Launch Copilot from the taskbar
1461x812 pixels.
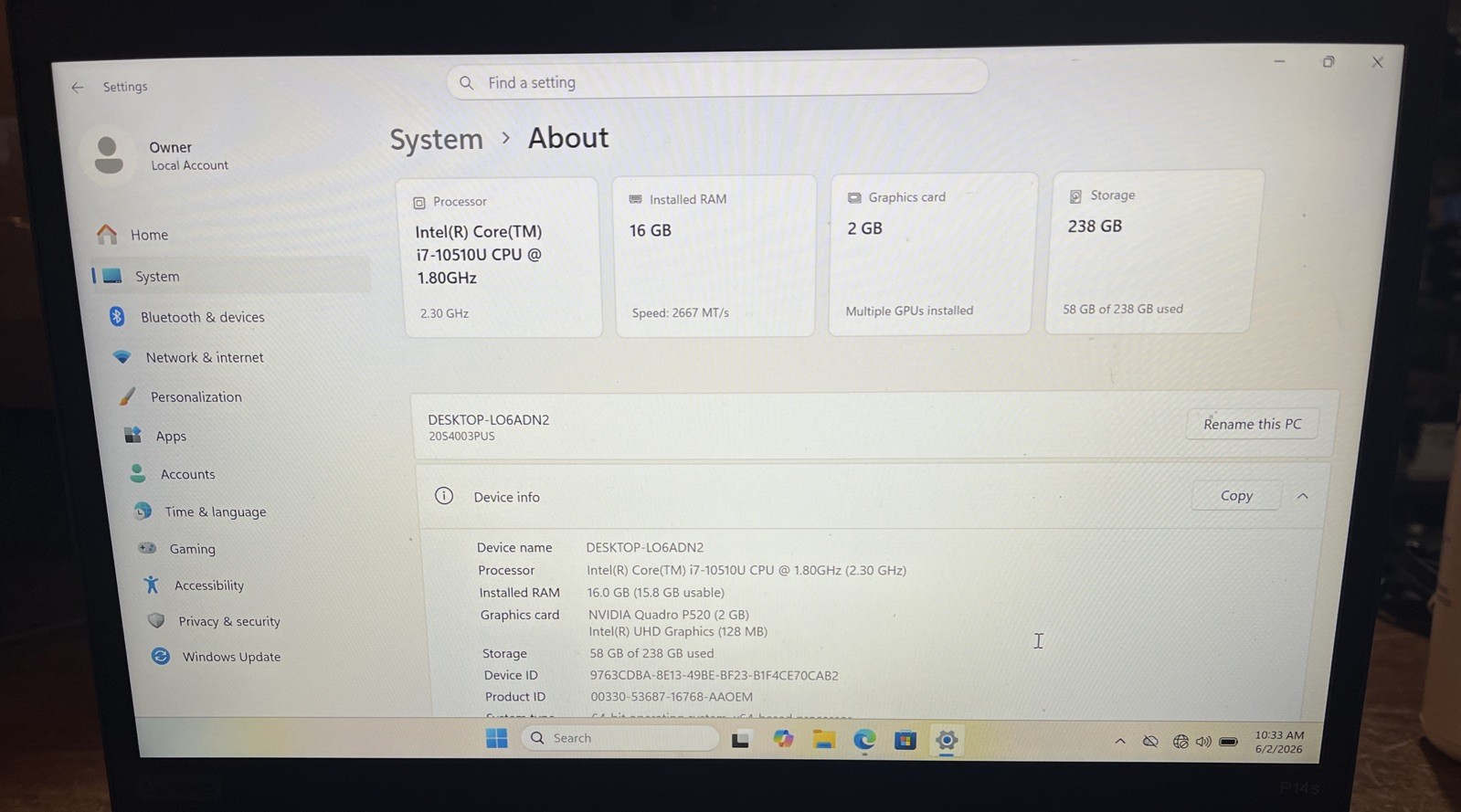point(783,739)
